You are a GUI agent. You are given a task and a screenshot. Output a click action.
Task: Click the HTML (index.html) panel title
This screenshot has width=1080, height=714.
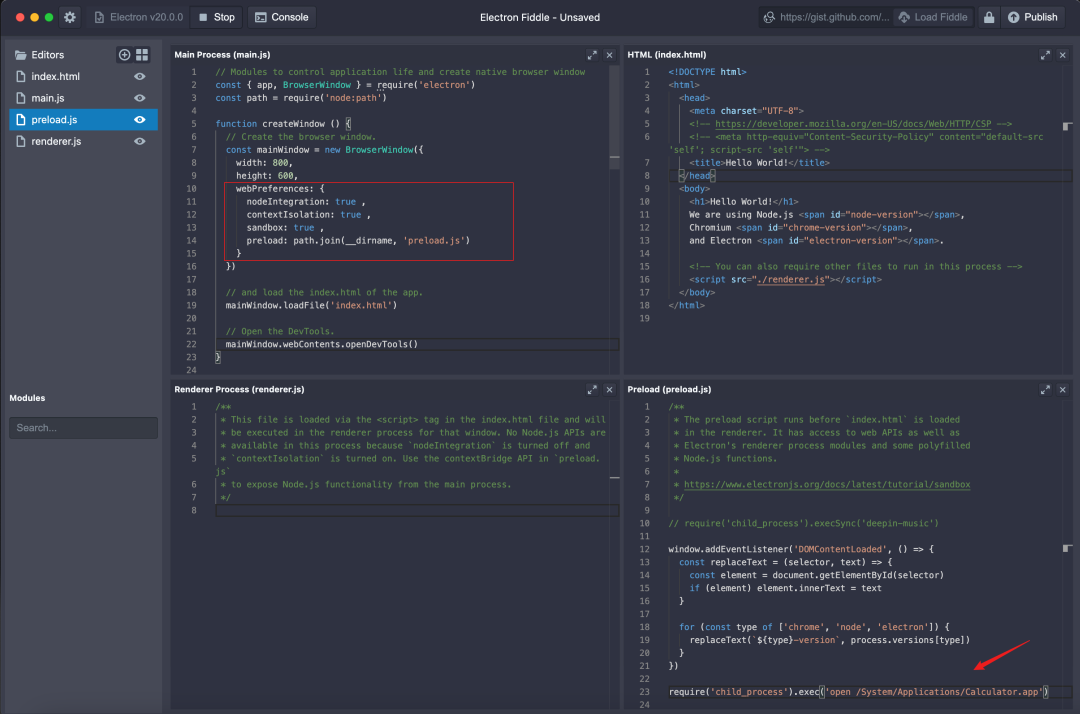point(666,54)
